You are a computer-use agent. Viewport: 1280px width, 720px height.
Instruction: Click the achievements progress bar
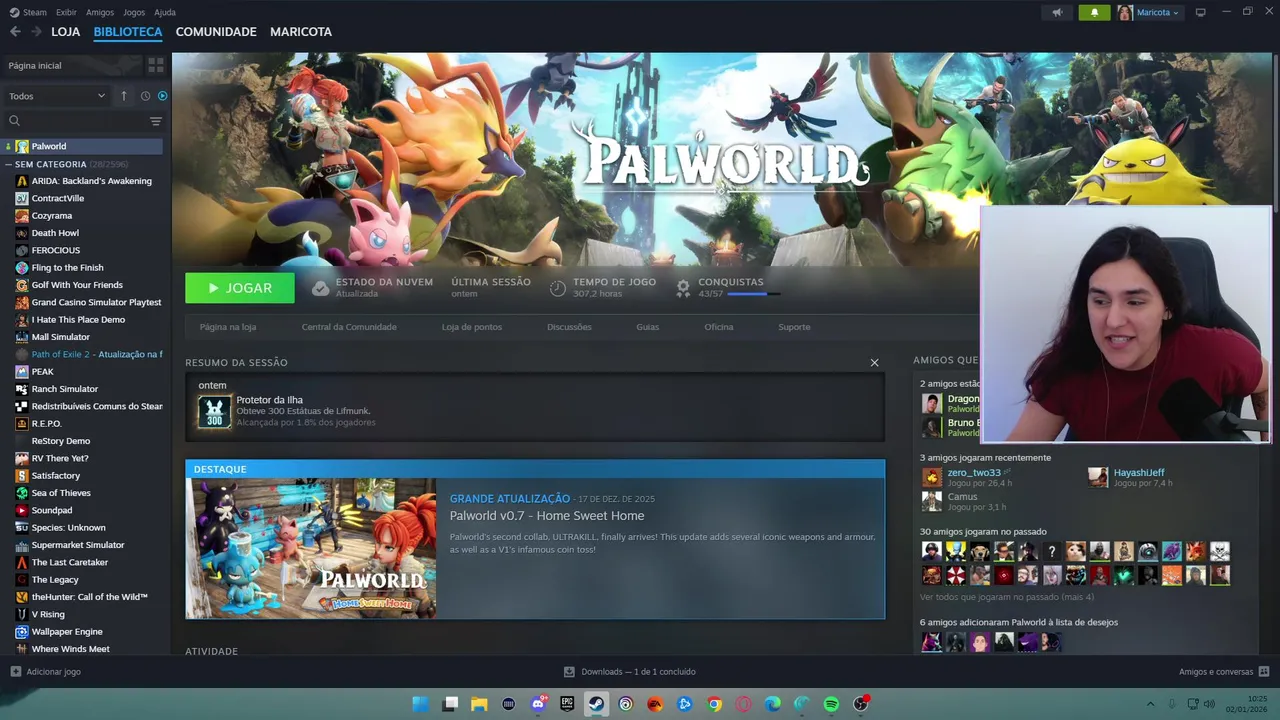(754, 294)
